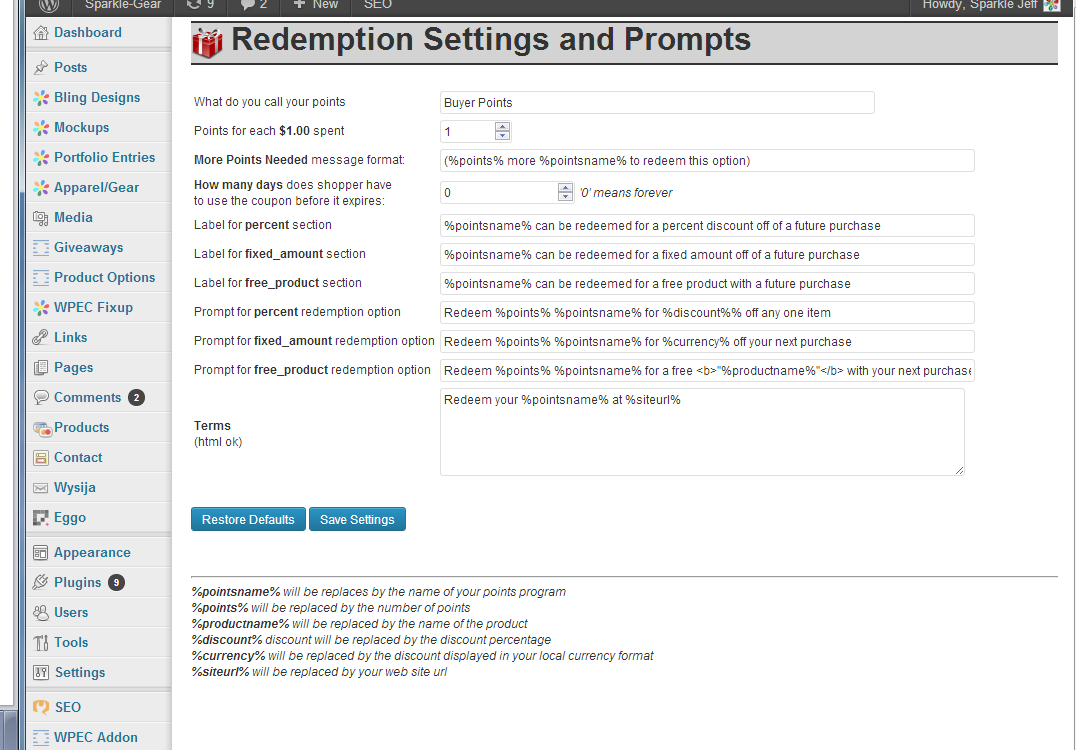Open the updates icon showing 9

click(194, 5)
